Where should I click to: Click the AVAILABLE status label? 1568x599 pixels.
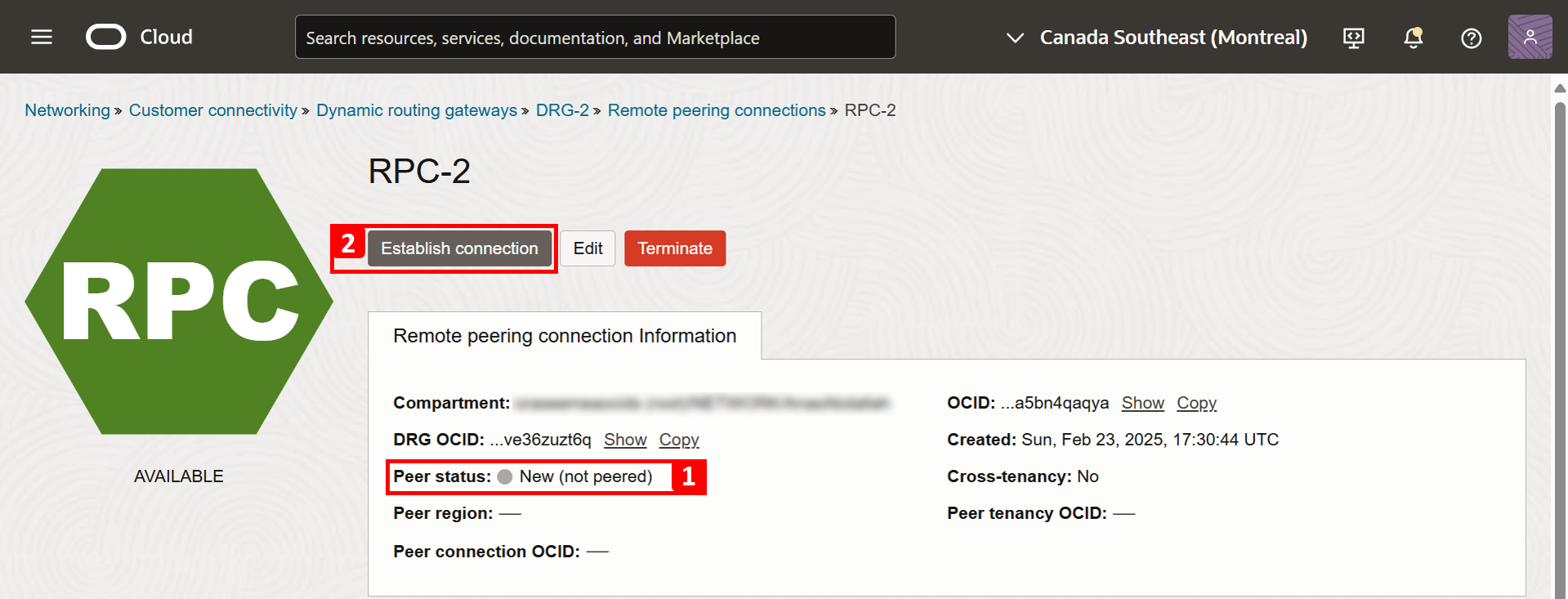pyautogui.click(x=179, y=476)
